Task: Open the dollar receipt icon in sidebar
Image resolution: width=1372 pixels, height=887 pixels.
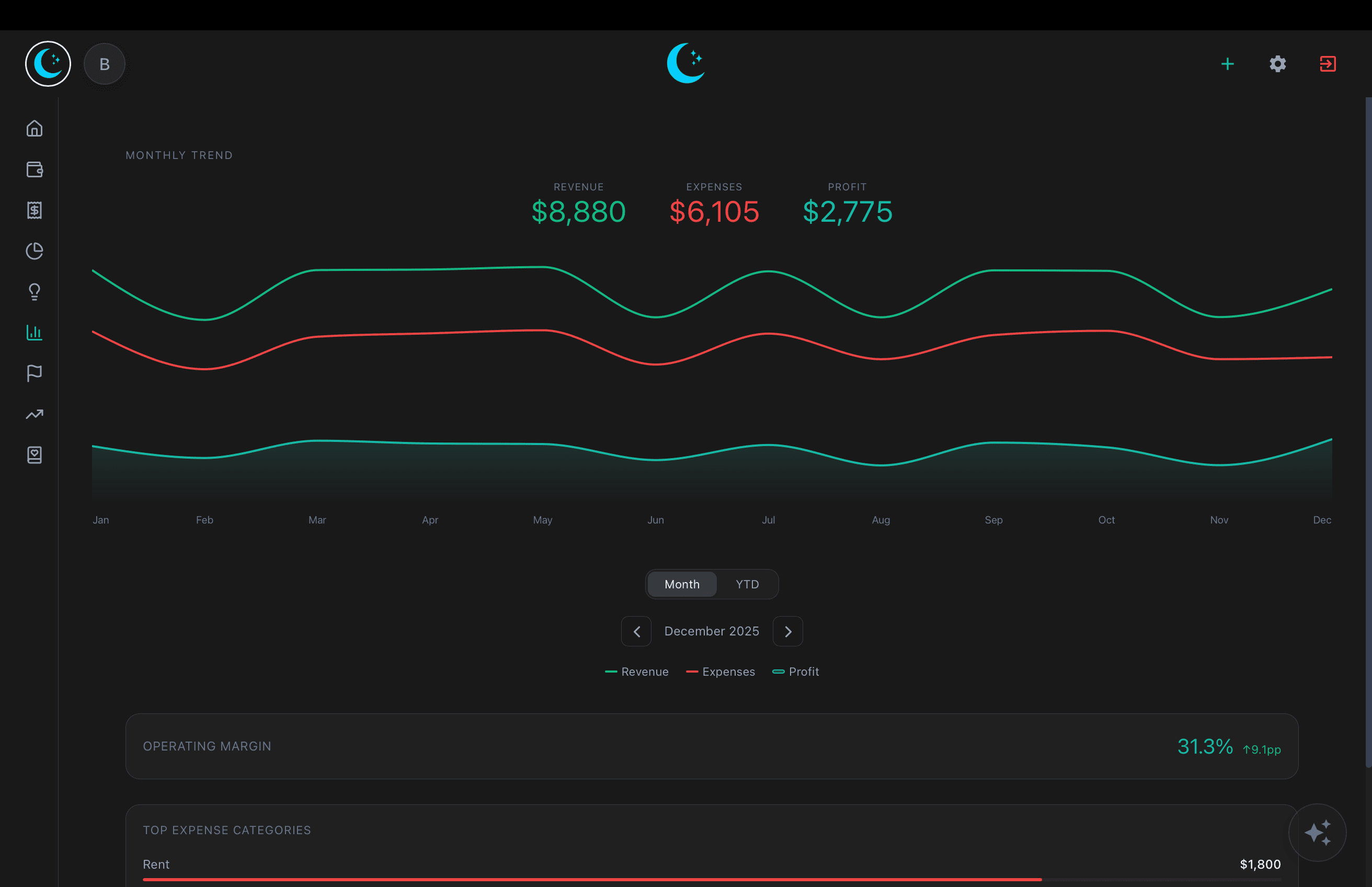Action: [35, 210]
